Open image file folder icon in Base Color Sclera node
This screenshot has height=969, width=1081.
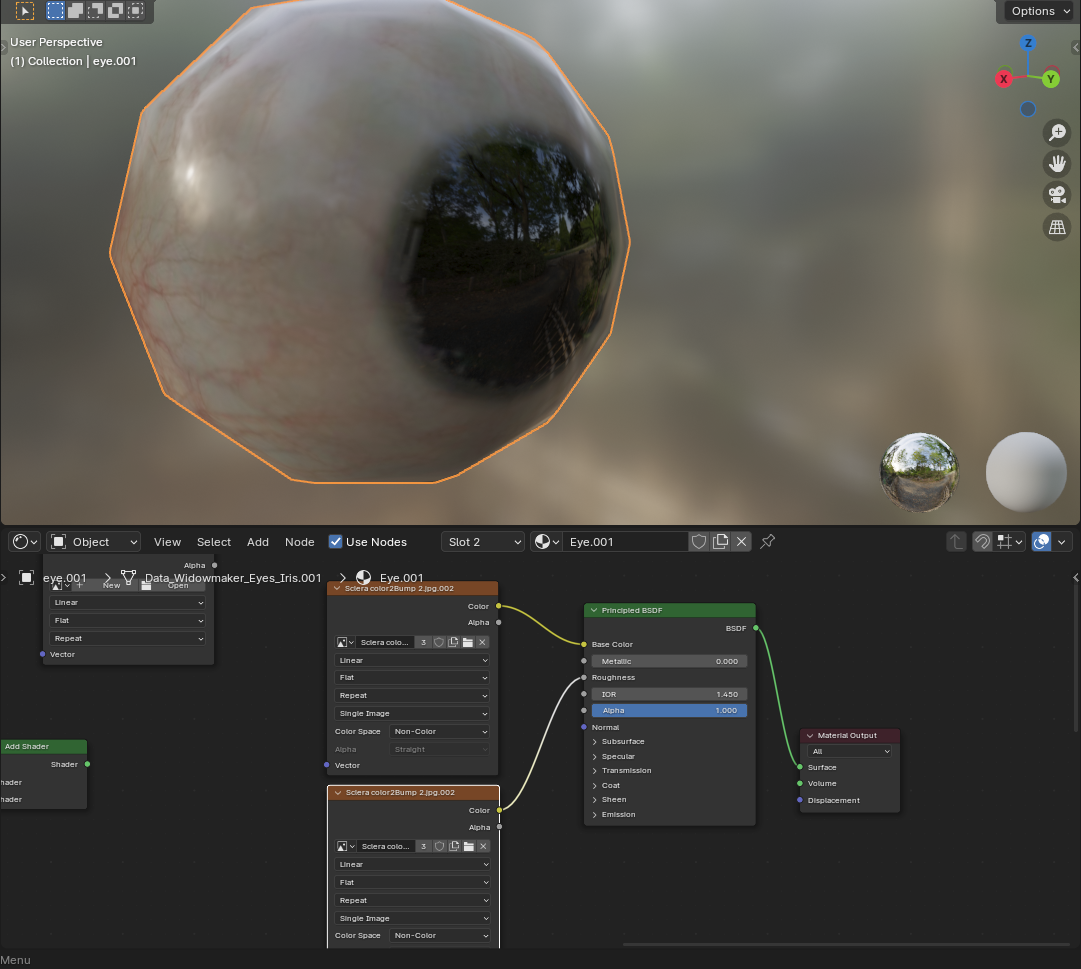pyautogui.click(x=468, y=642)
